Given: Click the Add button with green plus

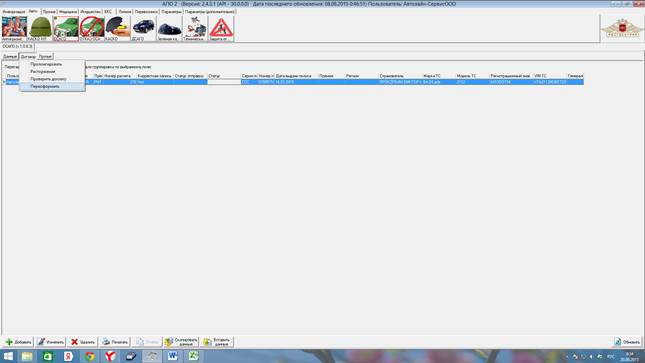Looking at the screenshot, I should coord(18,342).
